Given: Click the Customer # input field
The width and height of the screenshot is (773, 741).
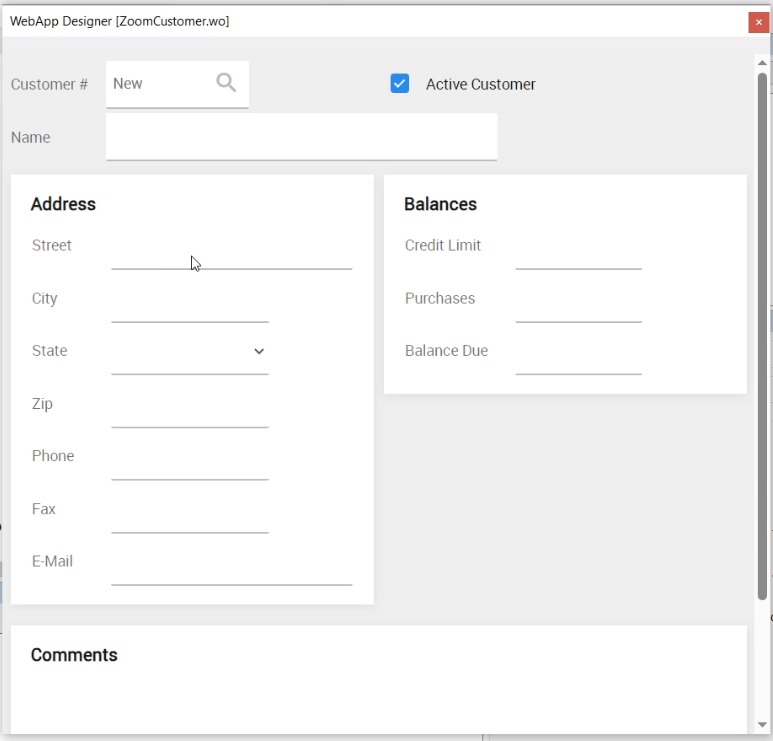Looking at the screenshot, I should coord(160,84).
